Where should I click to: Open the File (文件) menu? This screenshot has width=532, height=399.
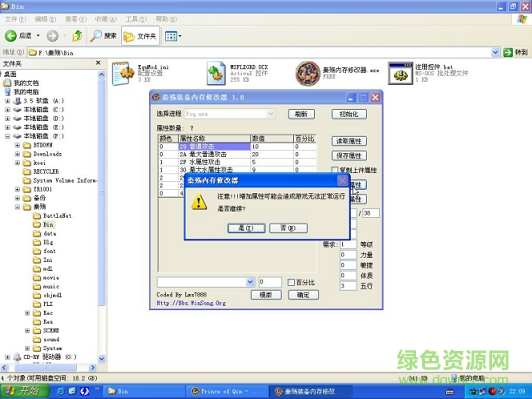point(15,19)
